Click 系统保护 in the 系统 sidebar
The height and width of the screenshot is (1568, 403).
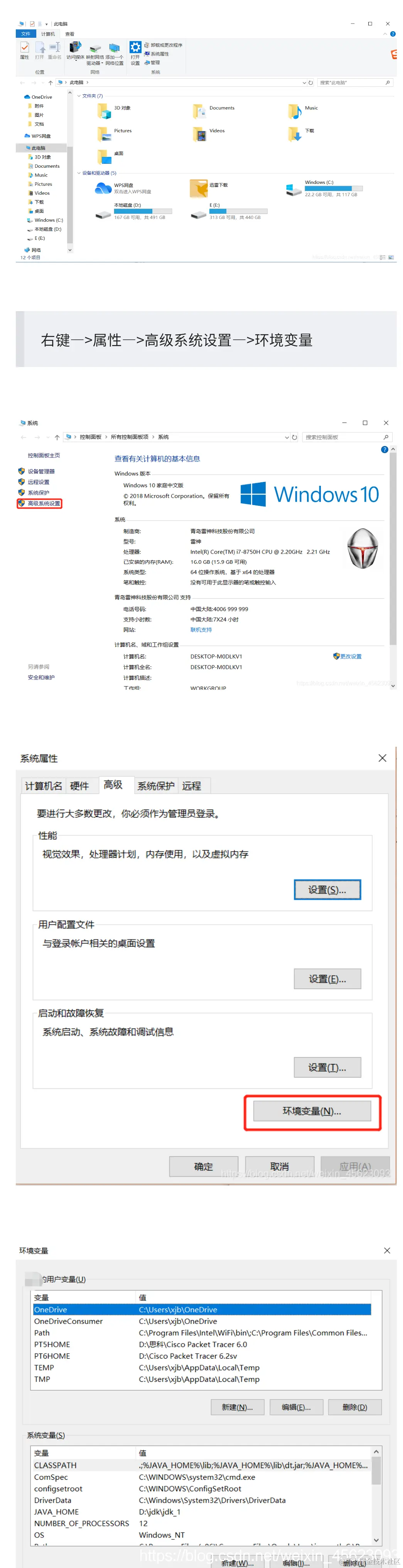tap(34, 492)
